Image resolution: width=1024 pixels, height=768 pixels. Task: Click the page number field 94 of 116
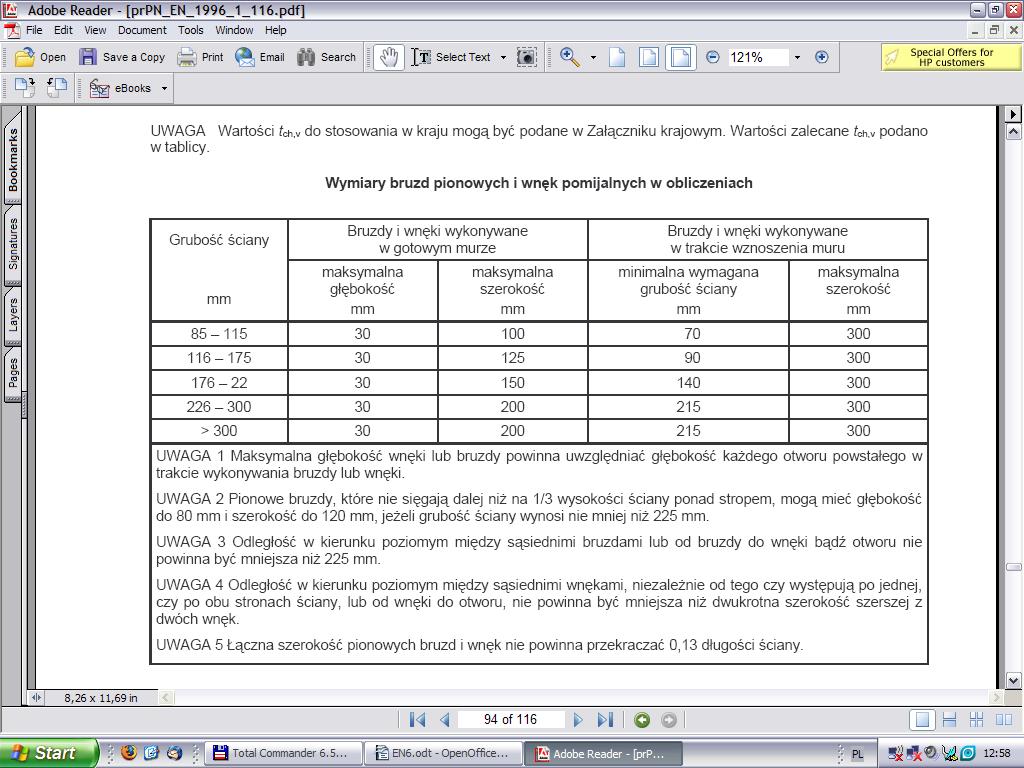(510, 720)
